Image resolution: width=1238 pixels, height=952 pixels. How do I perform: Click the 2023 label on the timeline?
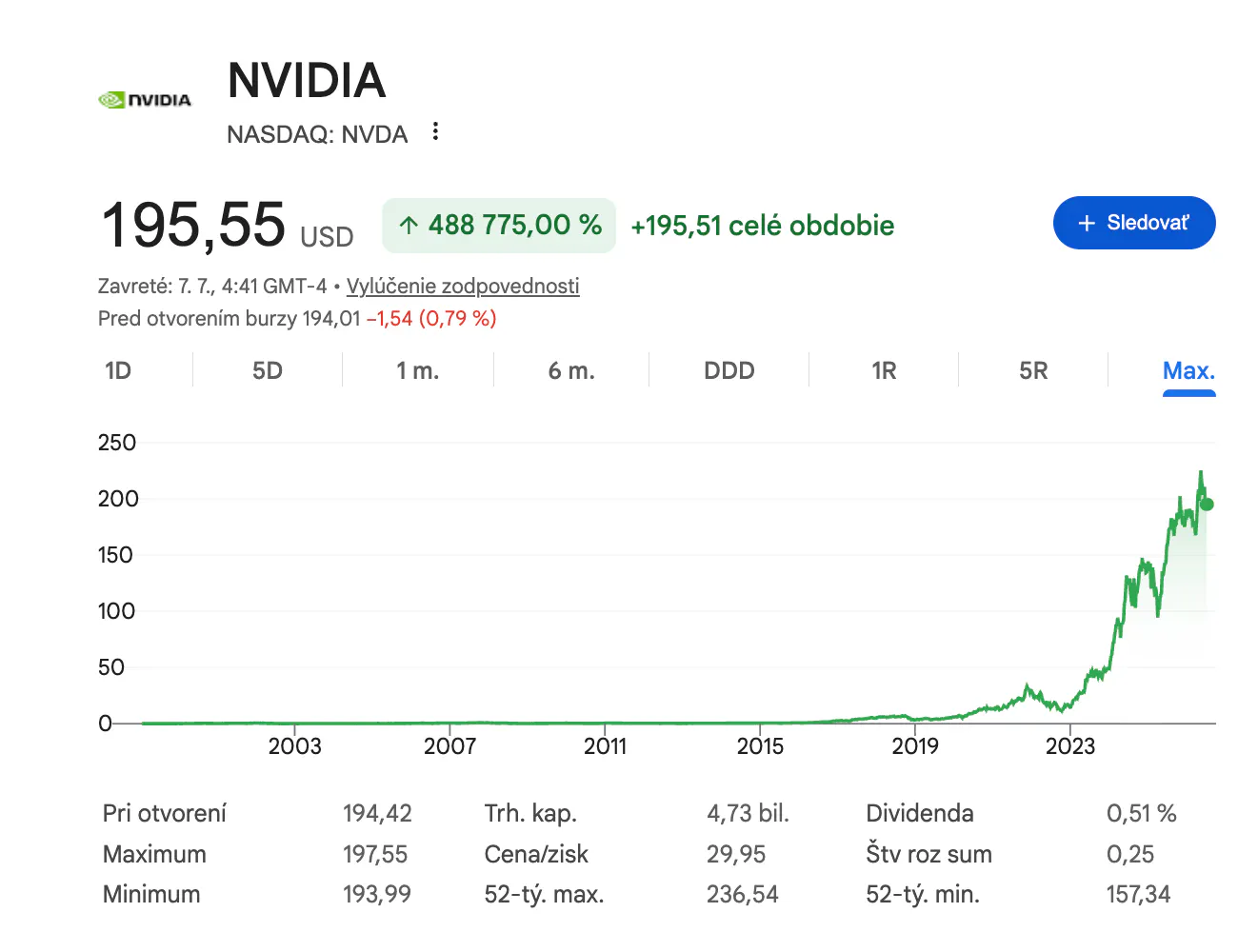[x=1070, y=745]
